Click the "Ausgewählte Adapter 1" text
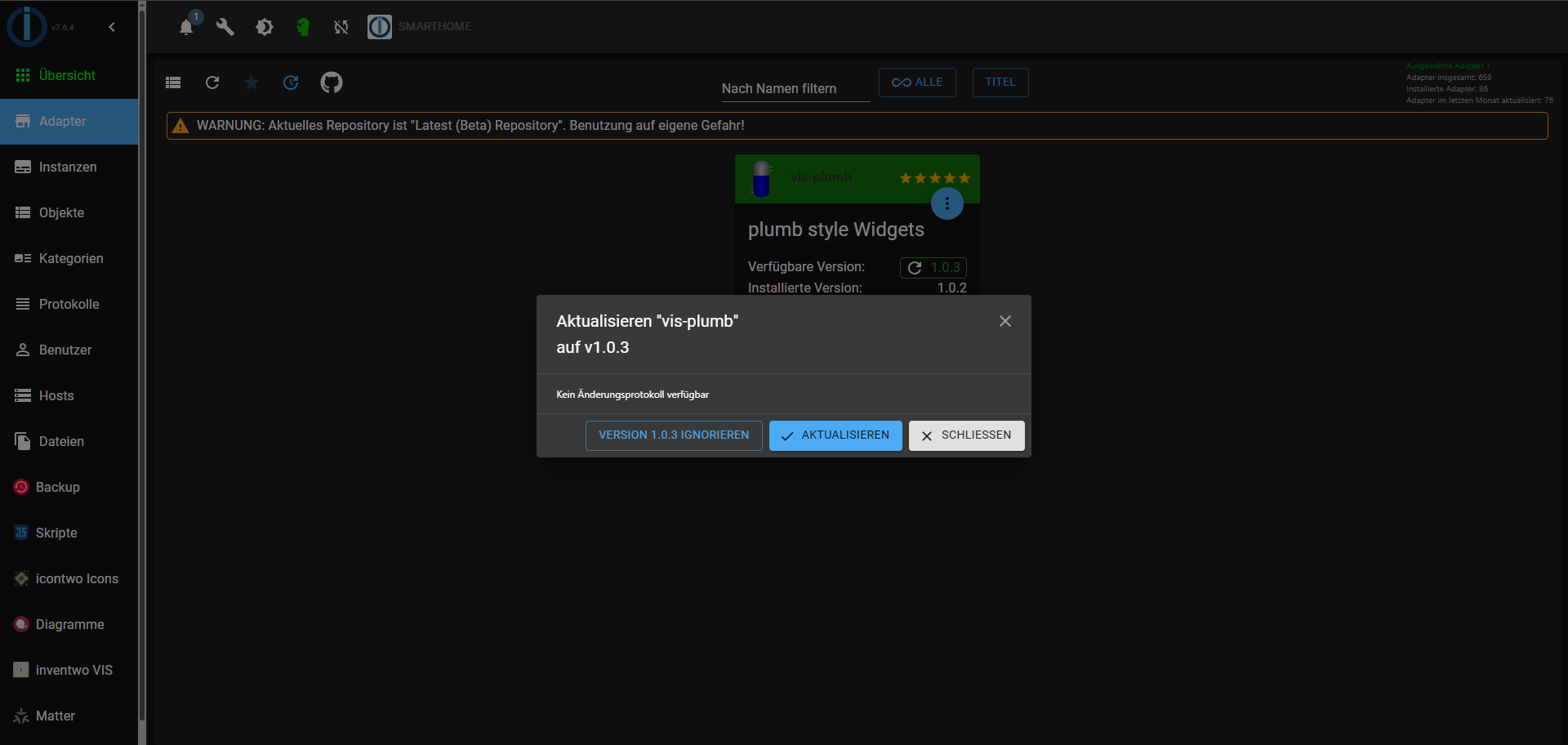The height and width of the screenshot is (745, 1568). pos(1448,66)
